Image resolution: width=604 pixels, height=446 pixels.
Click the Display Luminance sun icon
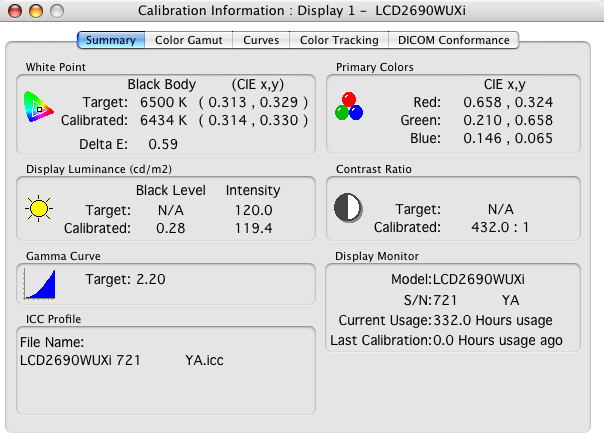[x=39, y=208]
